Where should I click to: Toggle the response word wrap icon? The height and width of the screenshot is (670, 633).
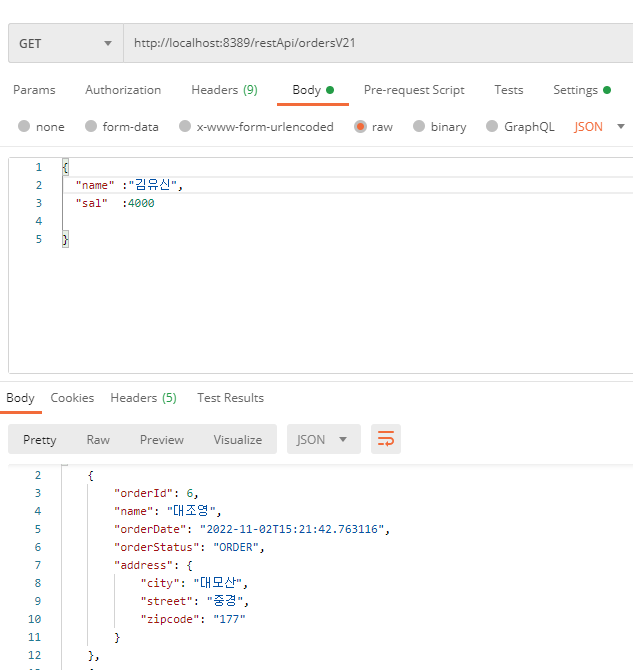(386, 439)
